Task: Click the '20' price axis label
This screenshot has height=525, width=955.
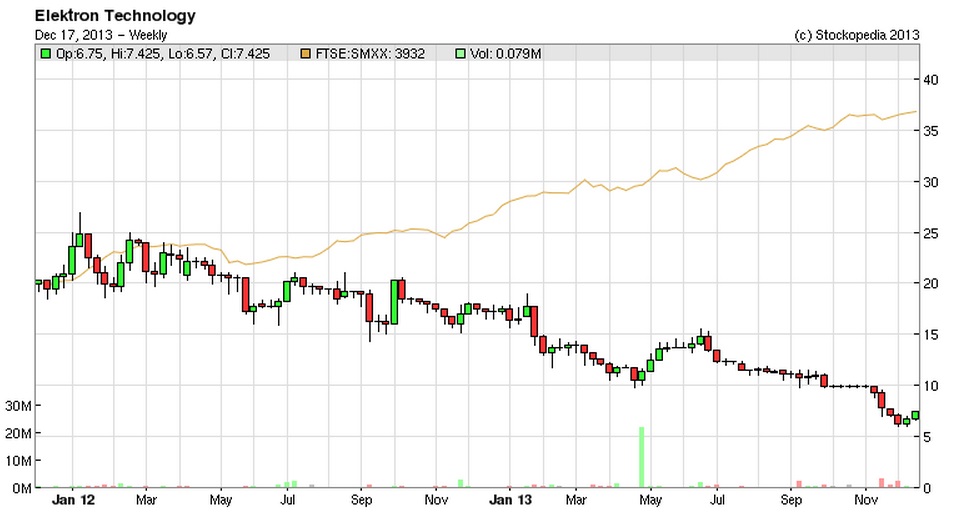Action: point(931,284)
